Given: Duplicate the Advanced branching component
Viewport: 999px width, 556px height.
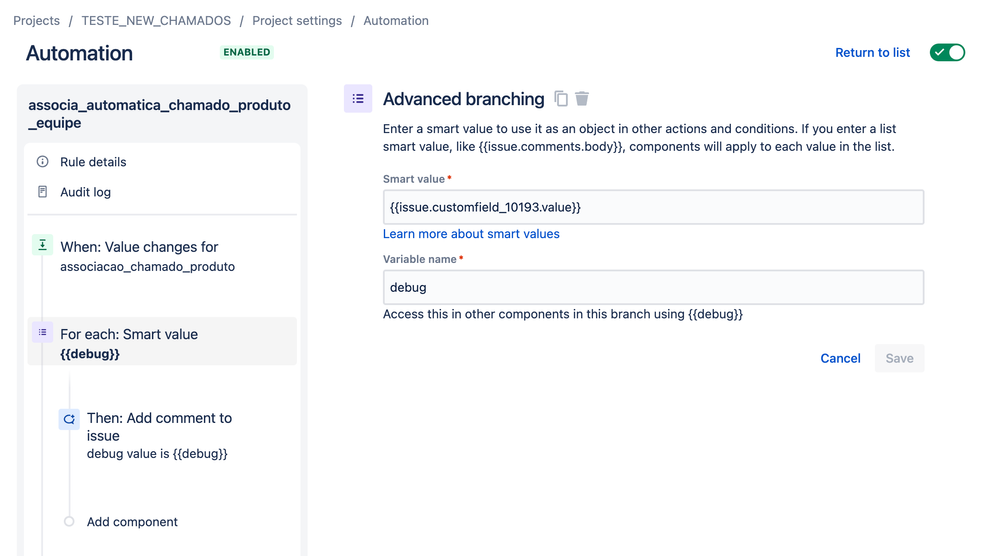Looking at the screenshot, I should tap(561, 99).
